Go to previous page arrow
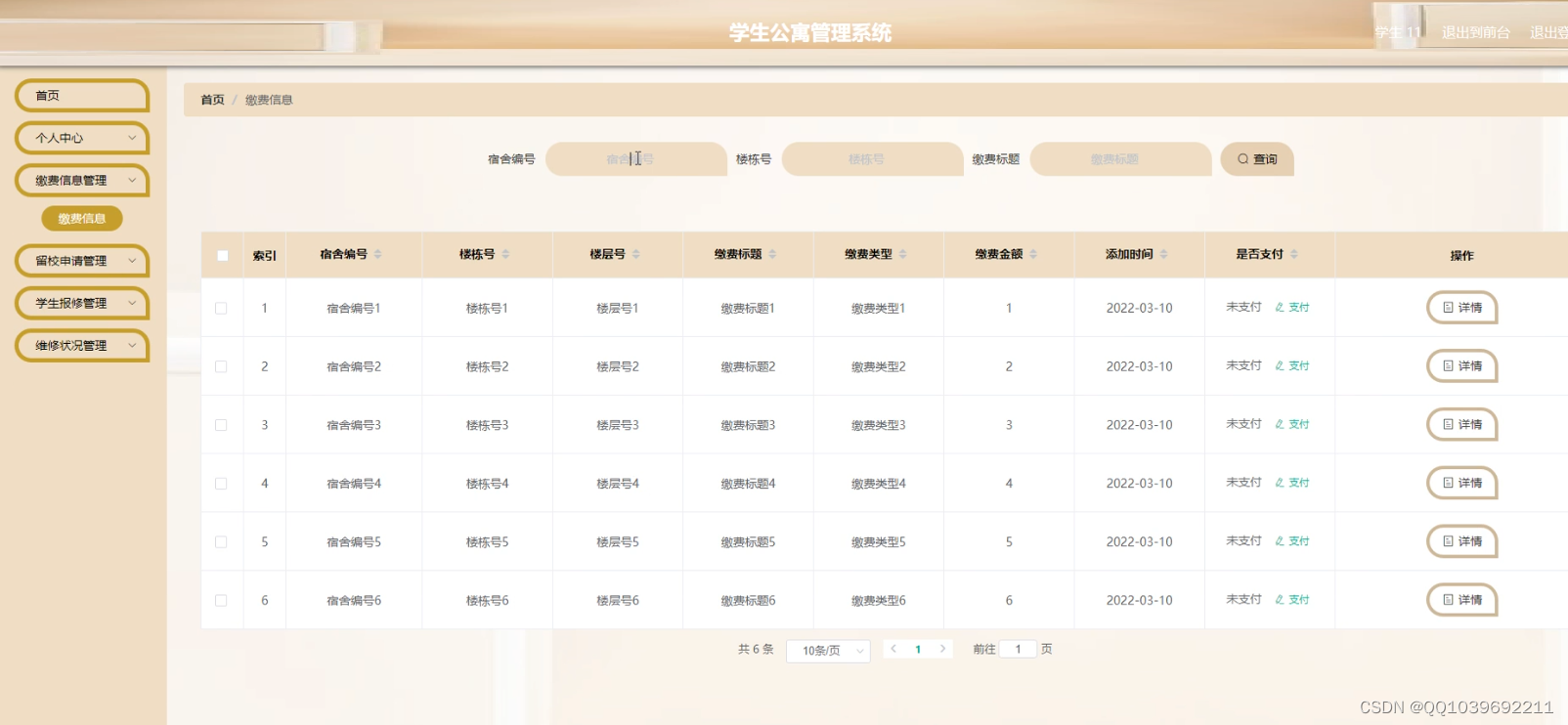 tap(893, 649)
